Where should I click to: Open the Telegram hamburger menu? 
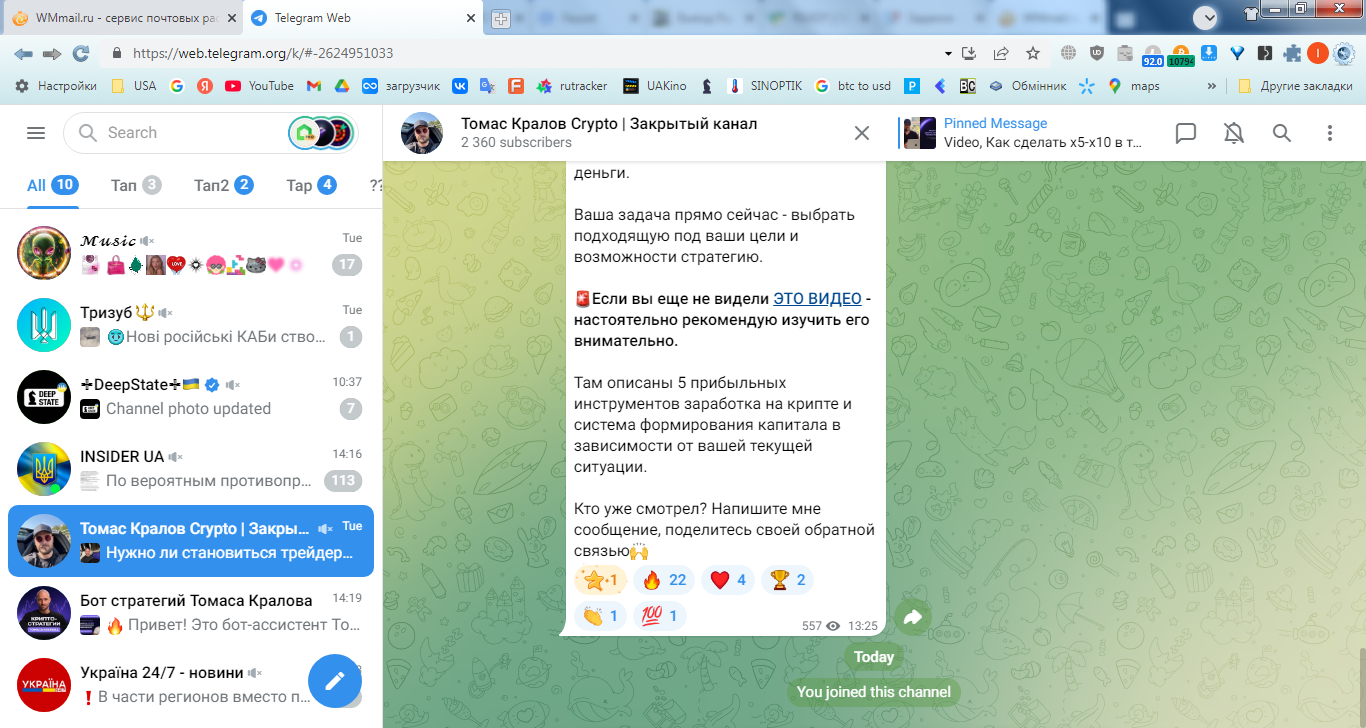coord(36,133)
